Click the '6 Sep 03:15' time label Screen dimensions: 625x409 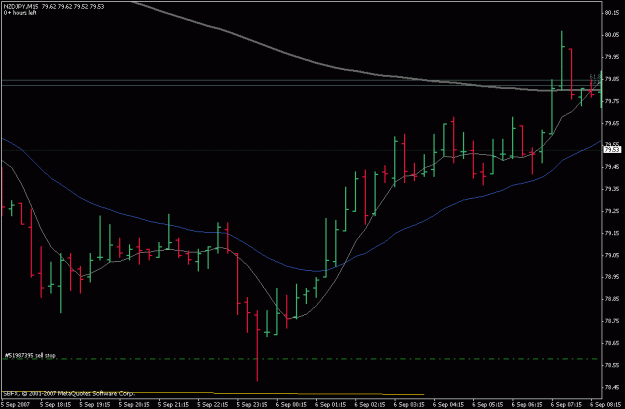(409, 405)
